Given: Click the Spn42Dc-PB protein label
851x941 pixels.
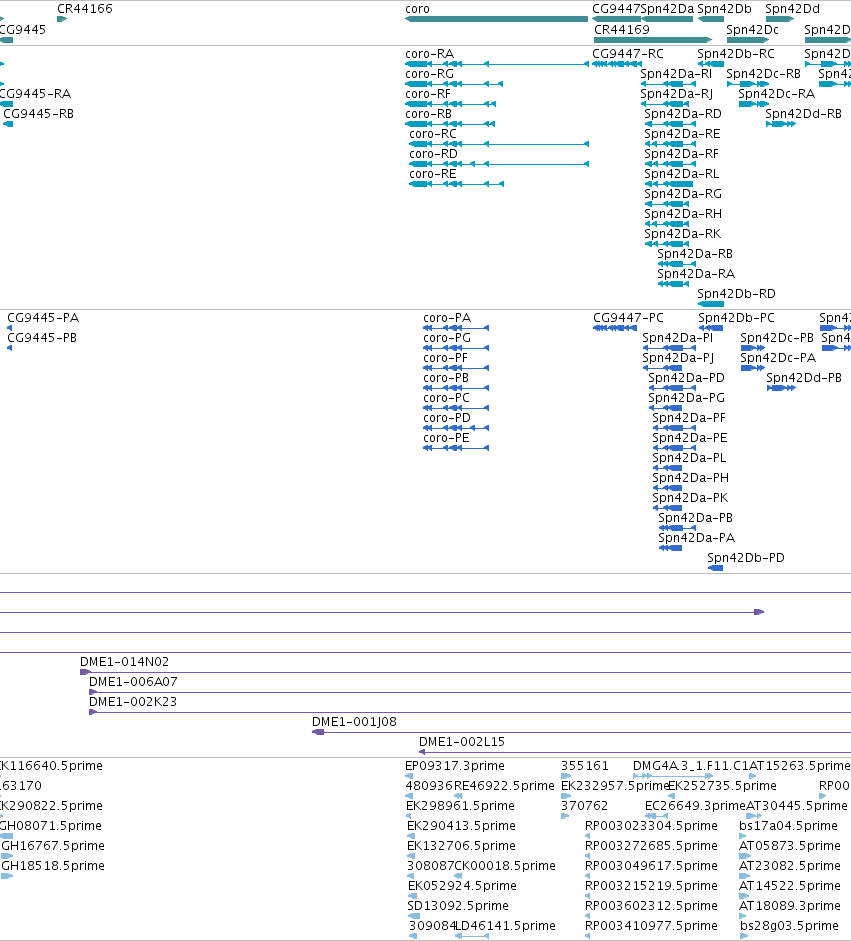Looking at the screenshot, I should pyautogui.click(x=777, y=337).
